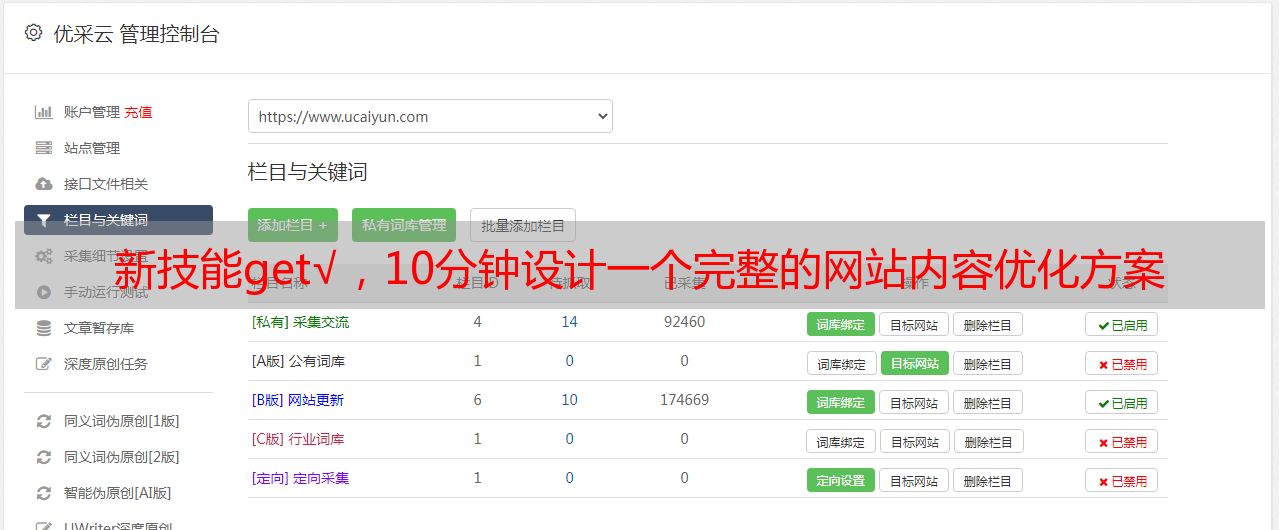
Task: Click 词库绑定 for the 行业词库 row
Action: (x=842, y=441)
